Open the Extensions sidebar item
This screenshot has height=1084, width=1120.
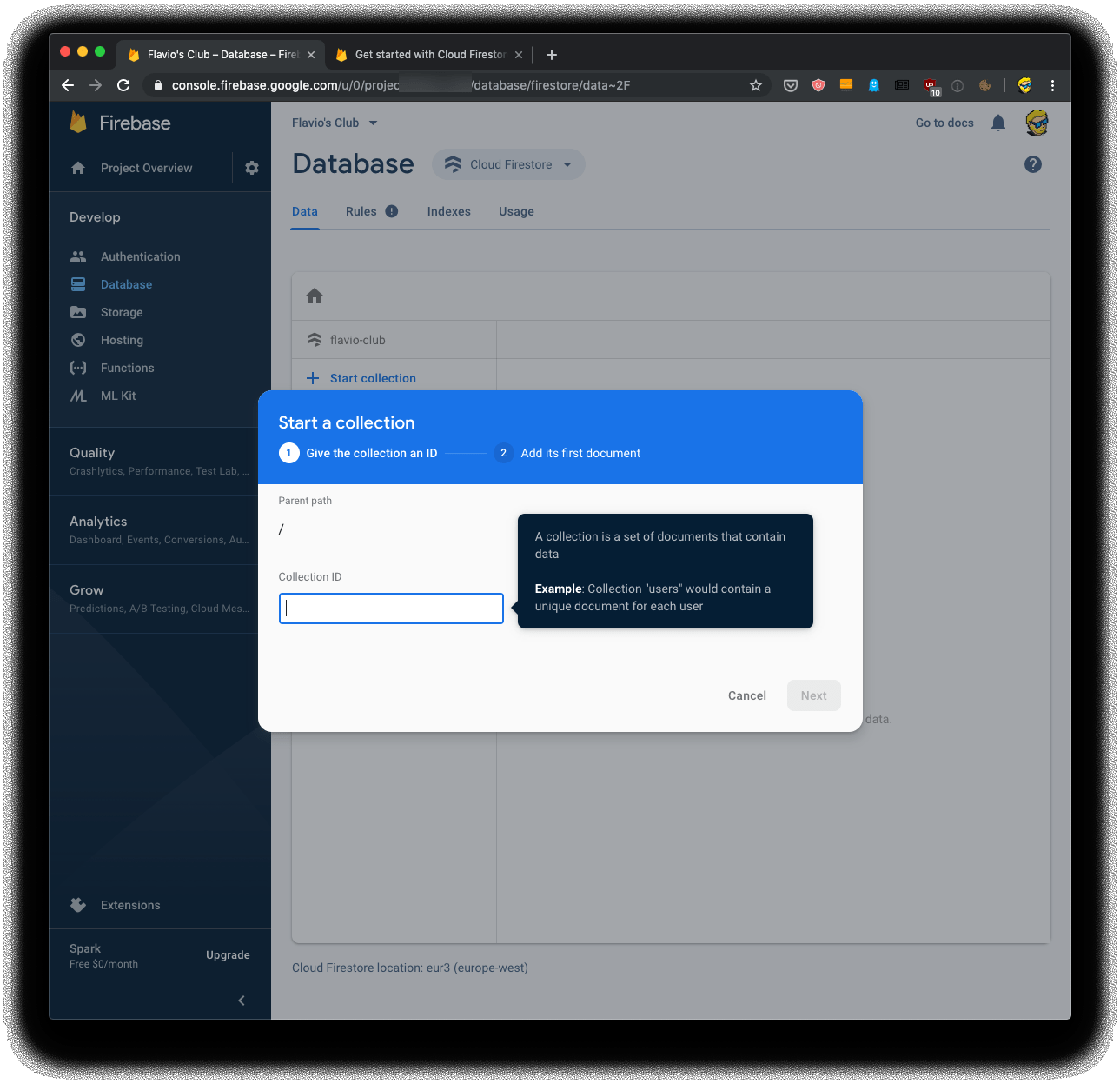pos(130,905)
